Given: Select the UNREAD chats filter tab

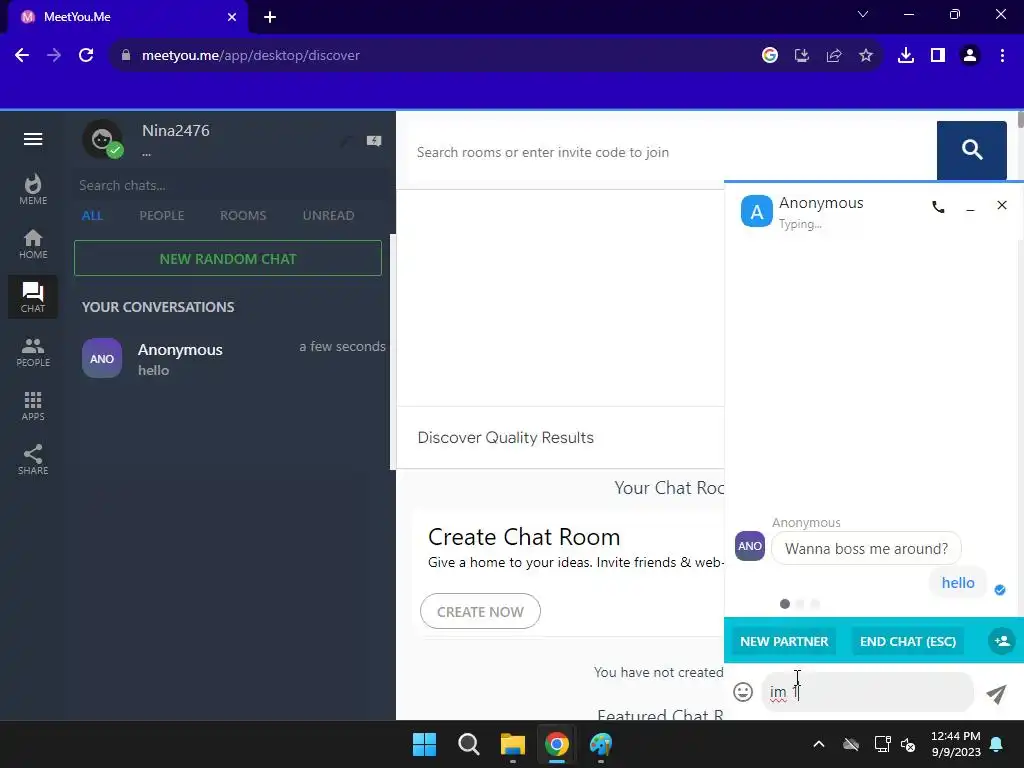Looking at the screenshot, I should click(x=328, y=216).
